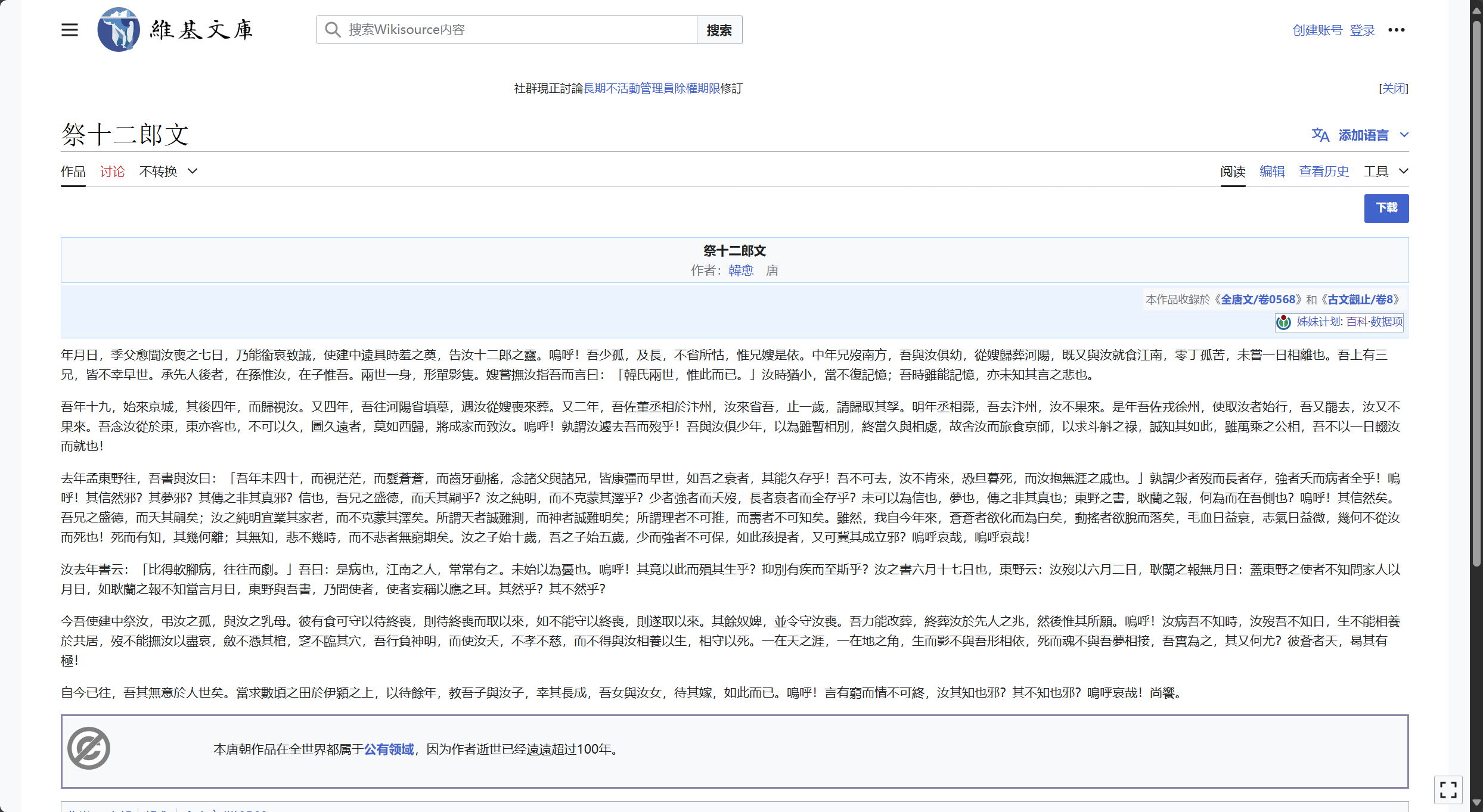Viewport: 1483px width, 812px height.
Task: Switch to the 讨论 tab
Action: pos(112,172)
